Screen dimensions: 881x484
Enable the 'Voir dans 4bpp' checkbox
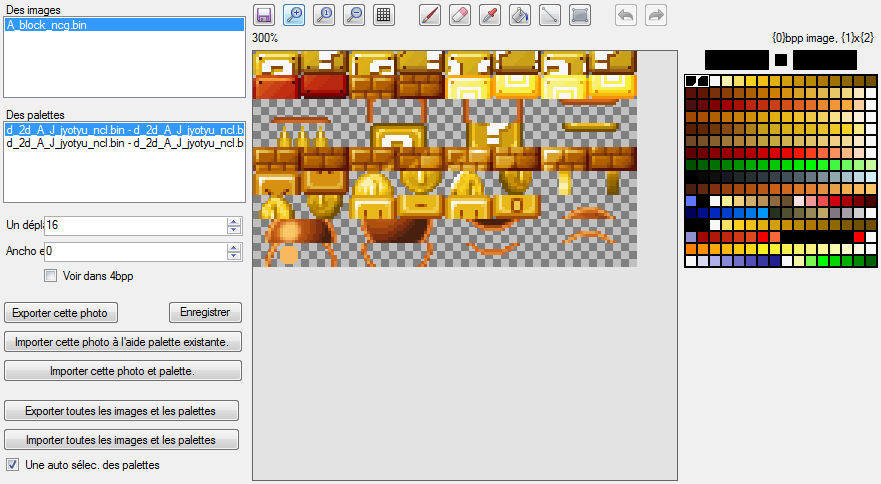coord(51,276)
